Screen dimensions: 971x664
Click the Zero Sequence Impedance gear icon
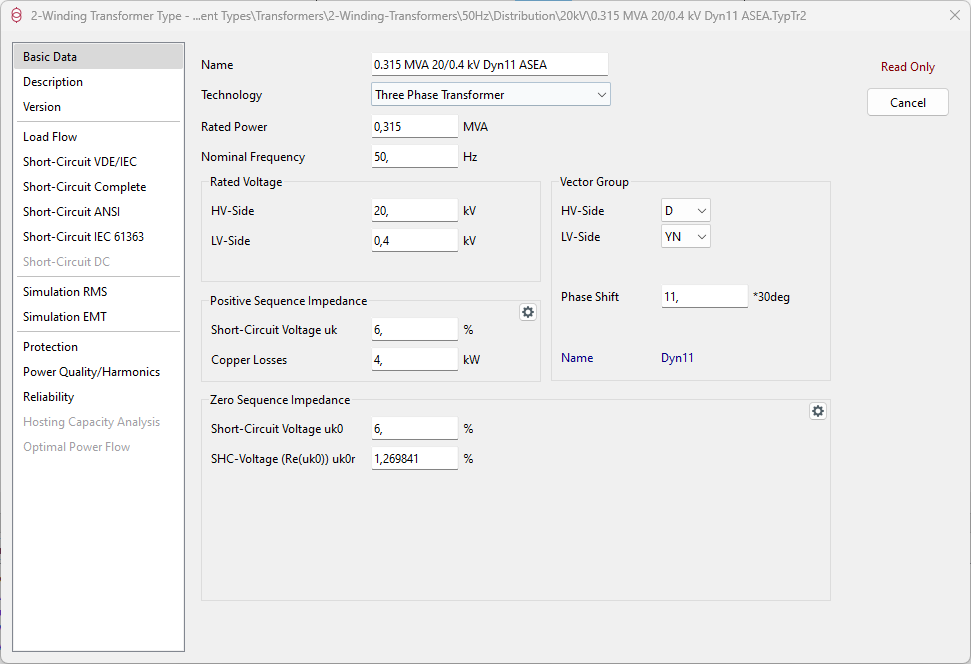818,411
